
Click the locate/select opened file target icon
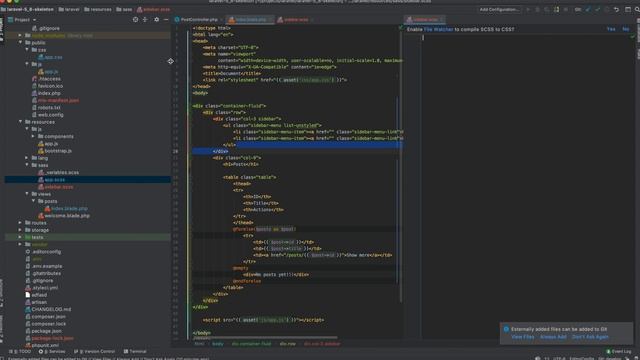(136, 19)
